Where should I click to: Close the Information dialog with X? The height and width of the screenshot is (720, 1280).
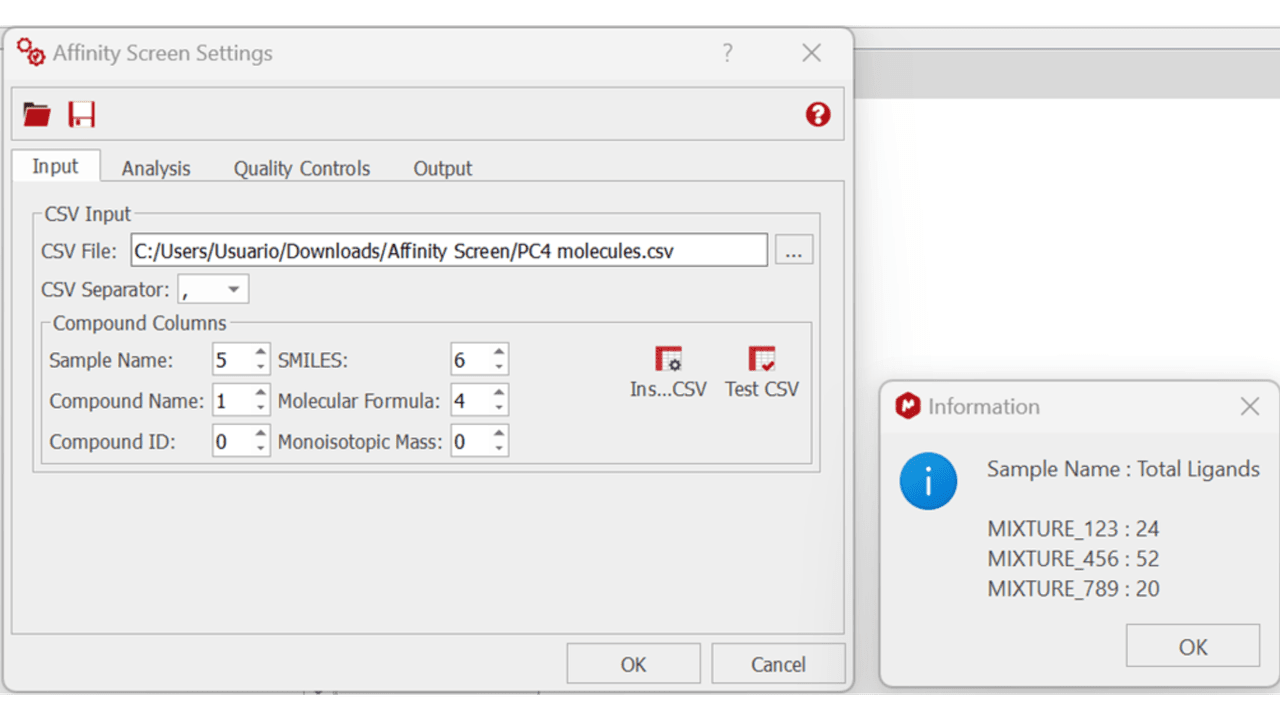click(1250, 406)
